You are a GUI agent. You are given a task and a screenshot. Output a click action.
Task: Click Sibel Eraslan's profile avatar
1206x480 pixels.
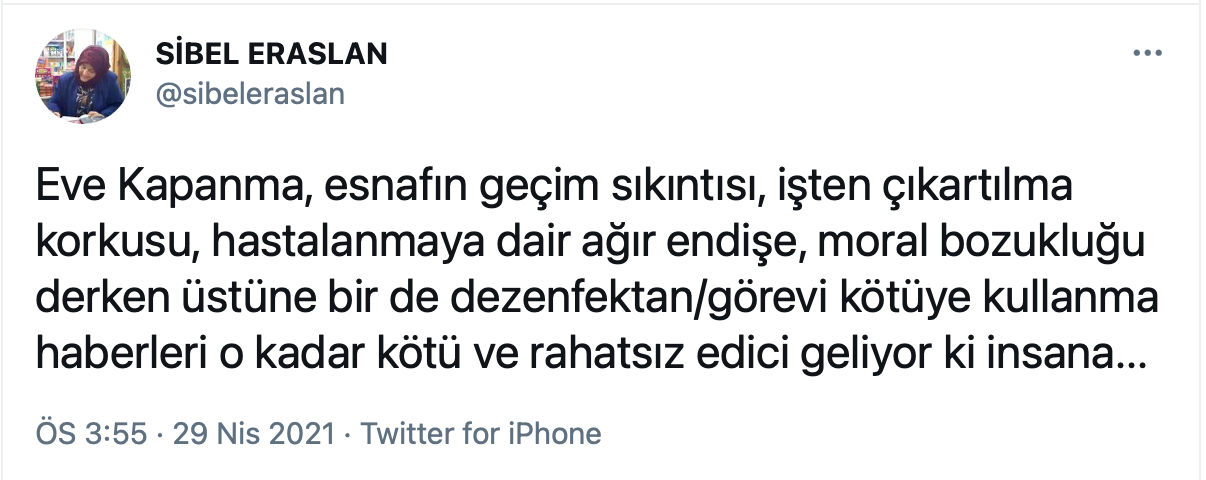(84, 76)
